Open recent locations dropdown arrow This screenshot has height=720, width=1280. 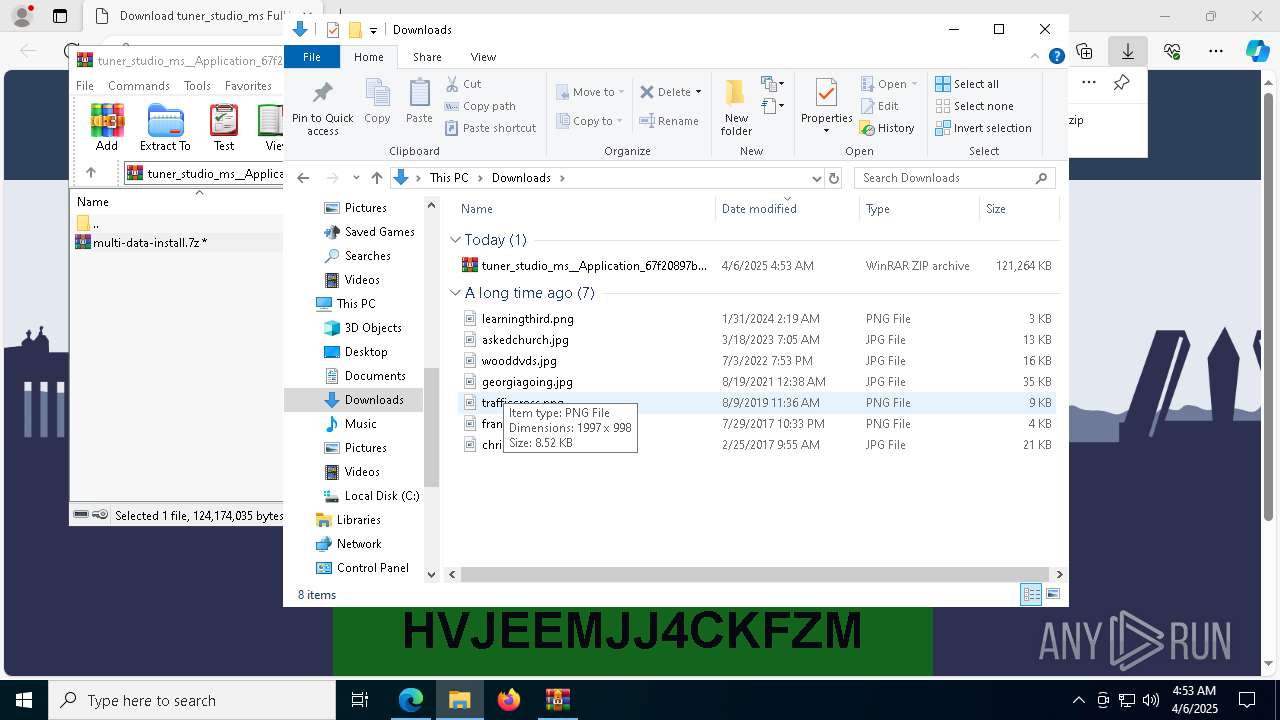pyautogui.click(x=355, y=178)
